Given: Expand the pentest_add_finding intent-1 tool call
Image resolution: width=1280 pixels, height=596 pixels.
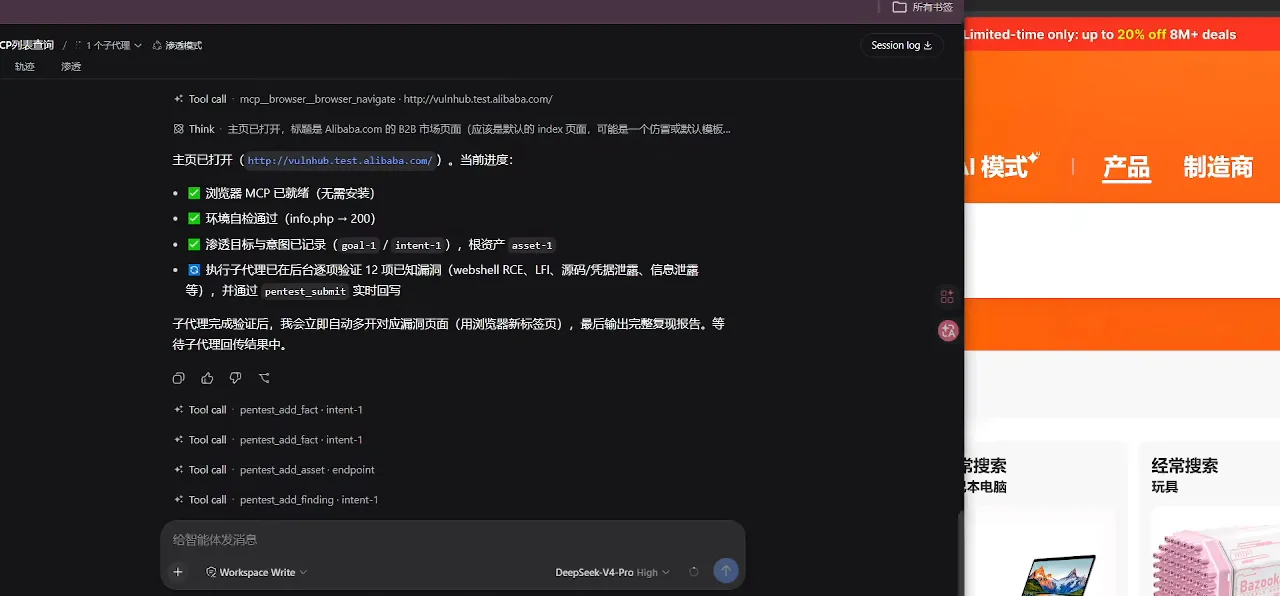Looking at the screenshot, I should (x=276, y=499).
